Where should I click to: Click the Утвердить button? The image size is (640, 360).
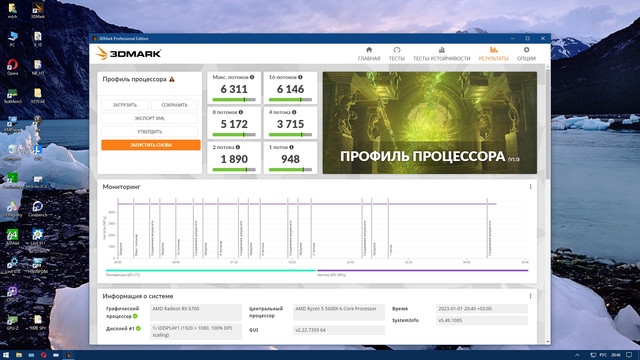[x=149, y=132]
